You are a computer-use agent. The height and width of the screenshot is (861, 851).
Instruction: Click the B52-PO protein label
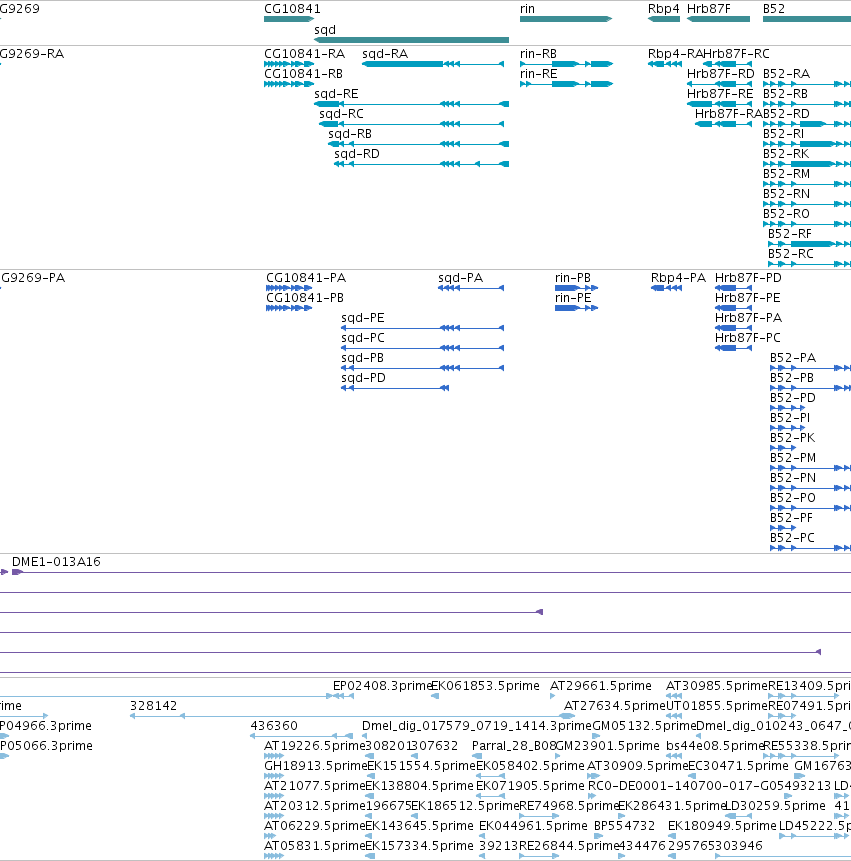(793, 497)
